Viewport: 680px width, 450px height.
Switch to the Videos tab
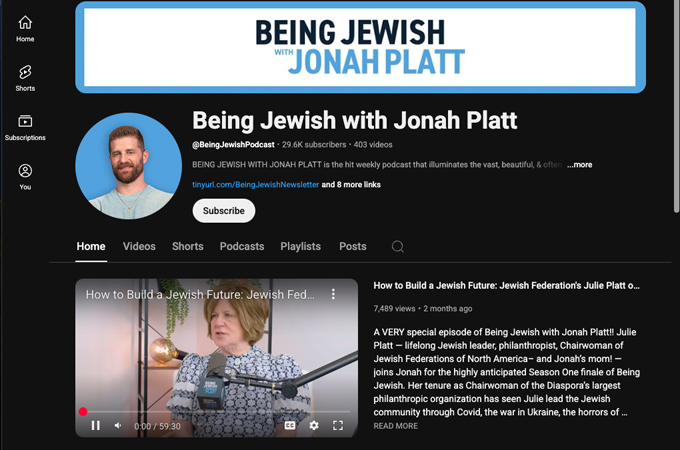139,247
